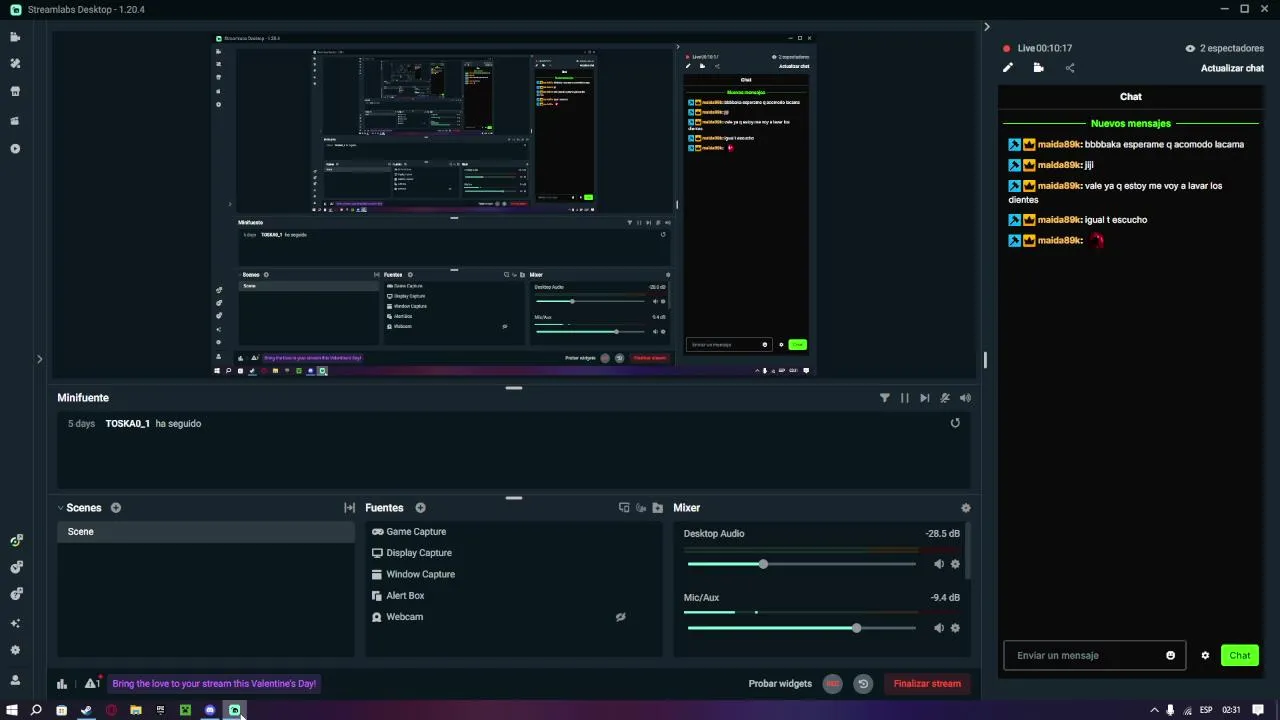The height and width of the screenshot is (720, 1280).
Task: Select the Scene row in Scenes list
Action: coord(205,532)
